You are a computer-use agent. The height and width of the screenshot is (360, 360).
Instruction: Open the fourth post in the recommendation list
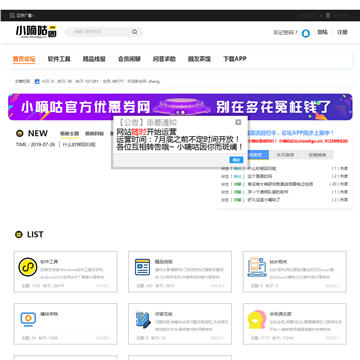[x=267, y=192]
